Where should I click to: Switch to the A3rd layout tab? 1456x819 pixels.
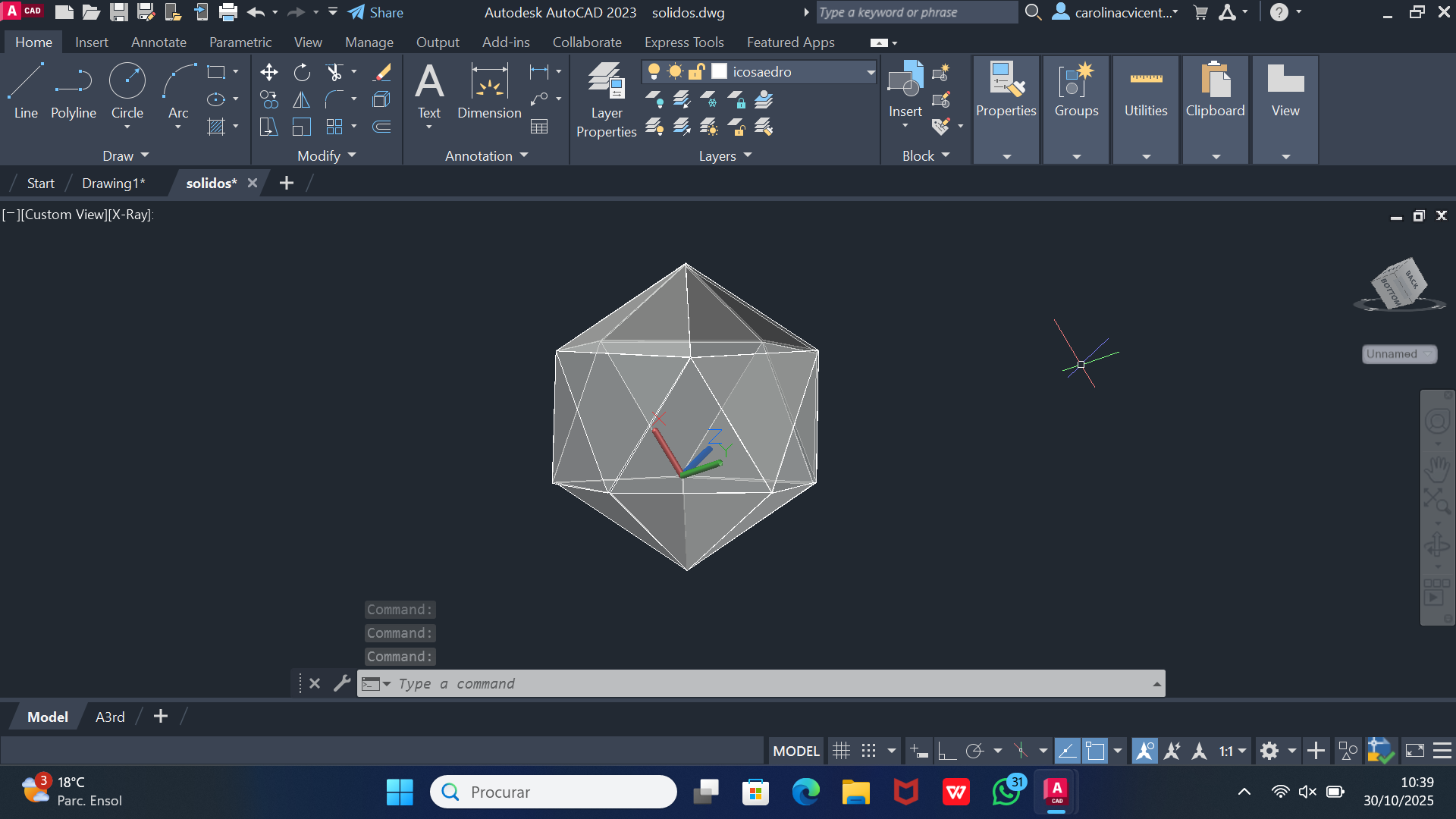click(x=110, y=717)
